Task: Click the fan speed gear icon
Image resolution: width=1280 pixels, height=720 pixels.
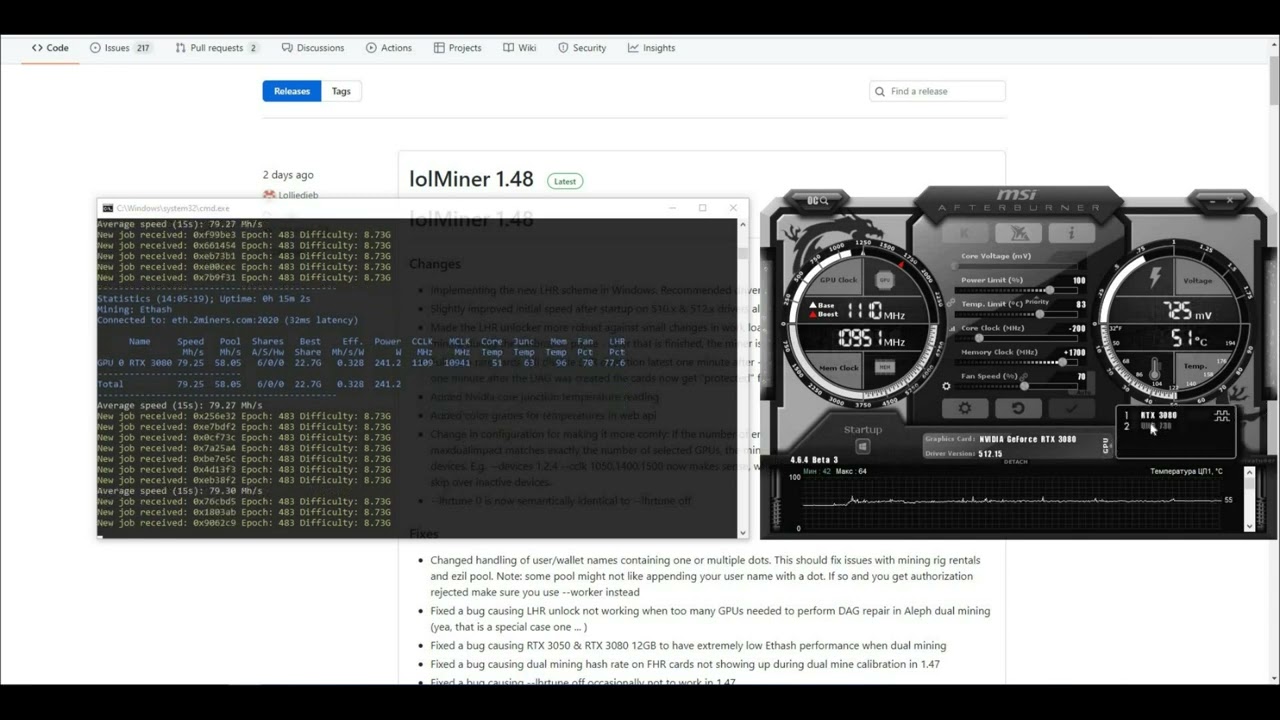Action: click(946, 386)
